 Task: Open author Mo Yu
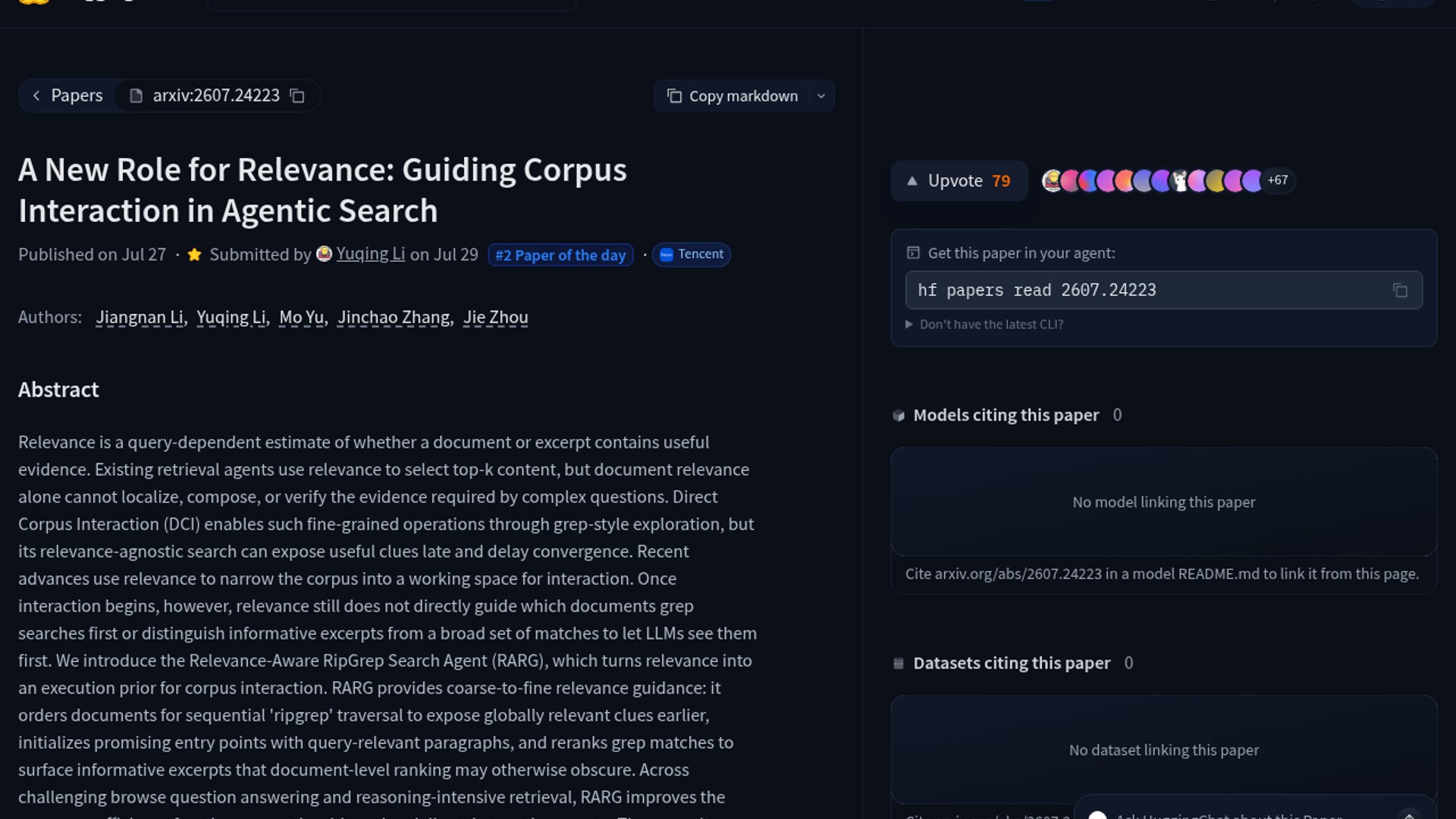click(x=301, y=318)
